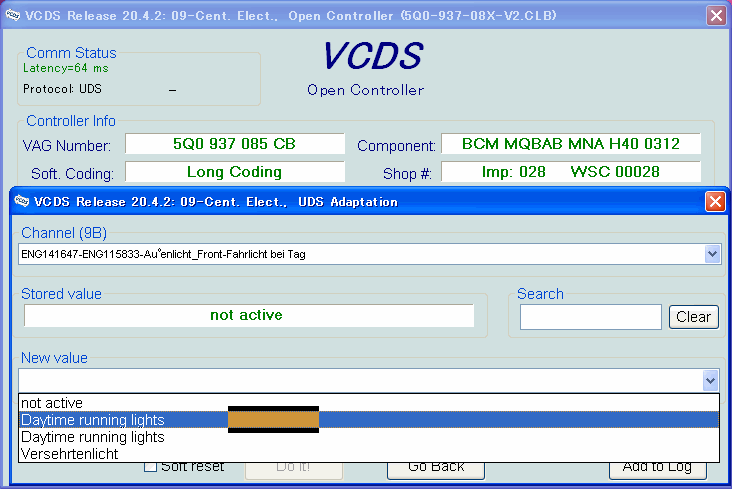
Task: Click the Stored value 'not active' field
Action: [x=249, y=315]
